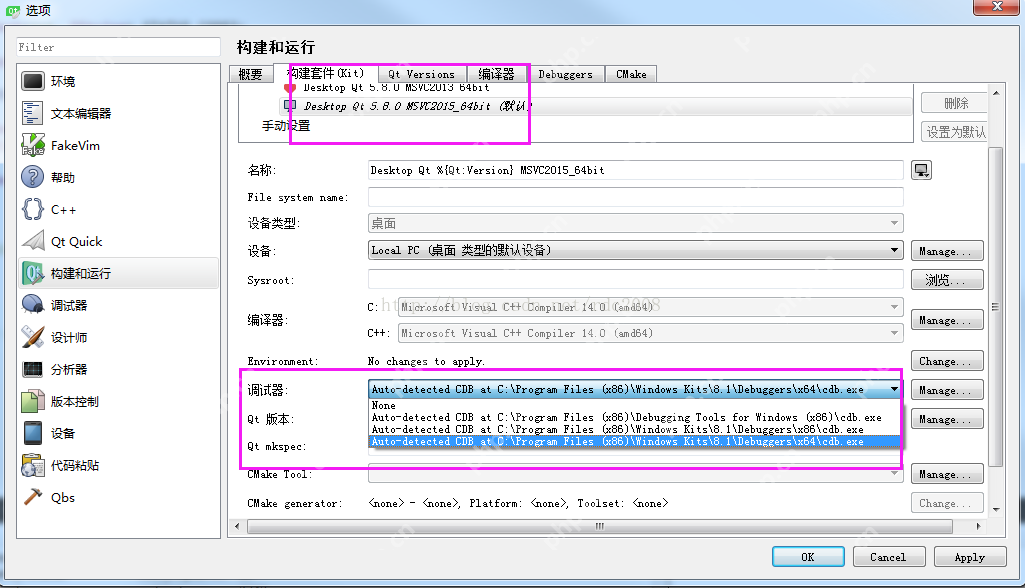Pick the Debugging Tools for Windows (x86) cdb.exe option
Image resolution: width=1025 pixels, height=588 pixels.
[634, 417]
